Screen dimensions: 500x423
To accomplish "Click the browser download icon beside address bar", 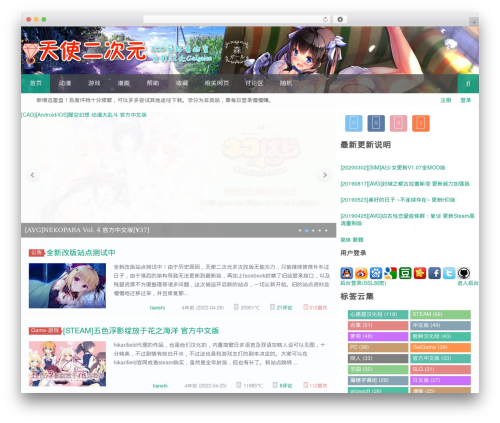I will [x=340, y=19].
